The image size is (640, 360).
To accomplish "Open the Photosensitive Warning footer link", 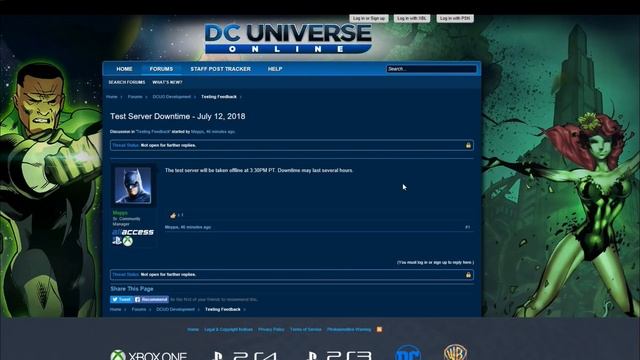I will 349,329.
